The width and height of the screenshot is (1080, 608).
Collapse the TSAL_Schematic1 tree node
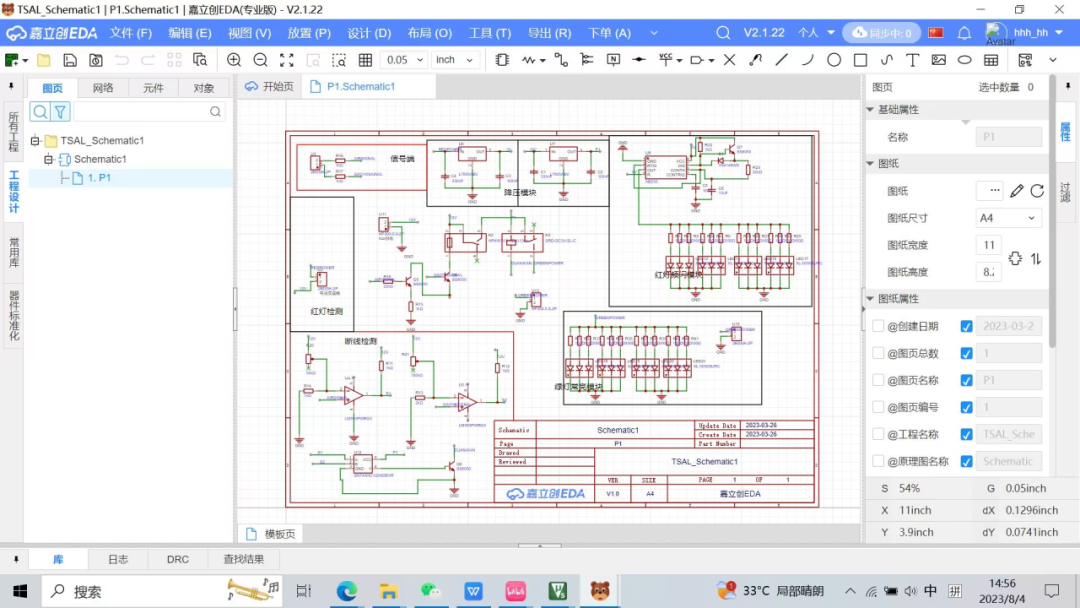pos(35,140)
